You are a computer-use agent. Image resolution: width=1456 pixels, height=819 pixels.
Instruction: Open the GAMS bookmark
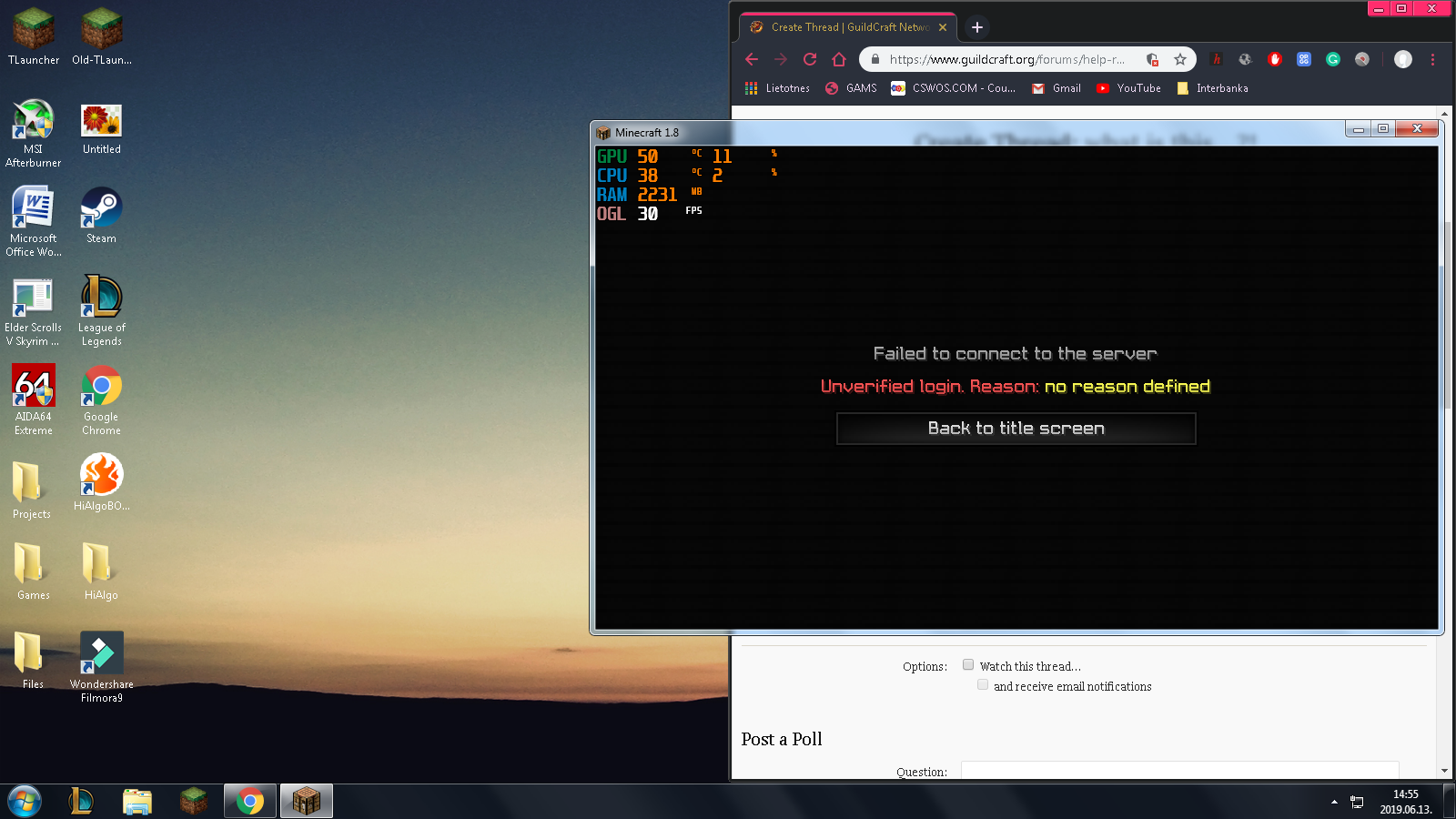click(851, 88)
